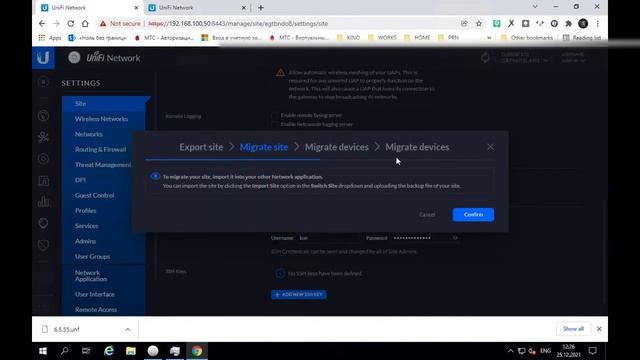Open Networks settings
The width and height of the screenshot is (640, 360).
pyautogui.click(x=89, y=134)
